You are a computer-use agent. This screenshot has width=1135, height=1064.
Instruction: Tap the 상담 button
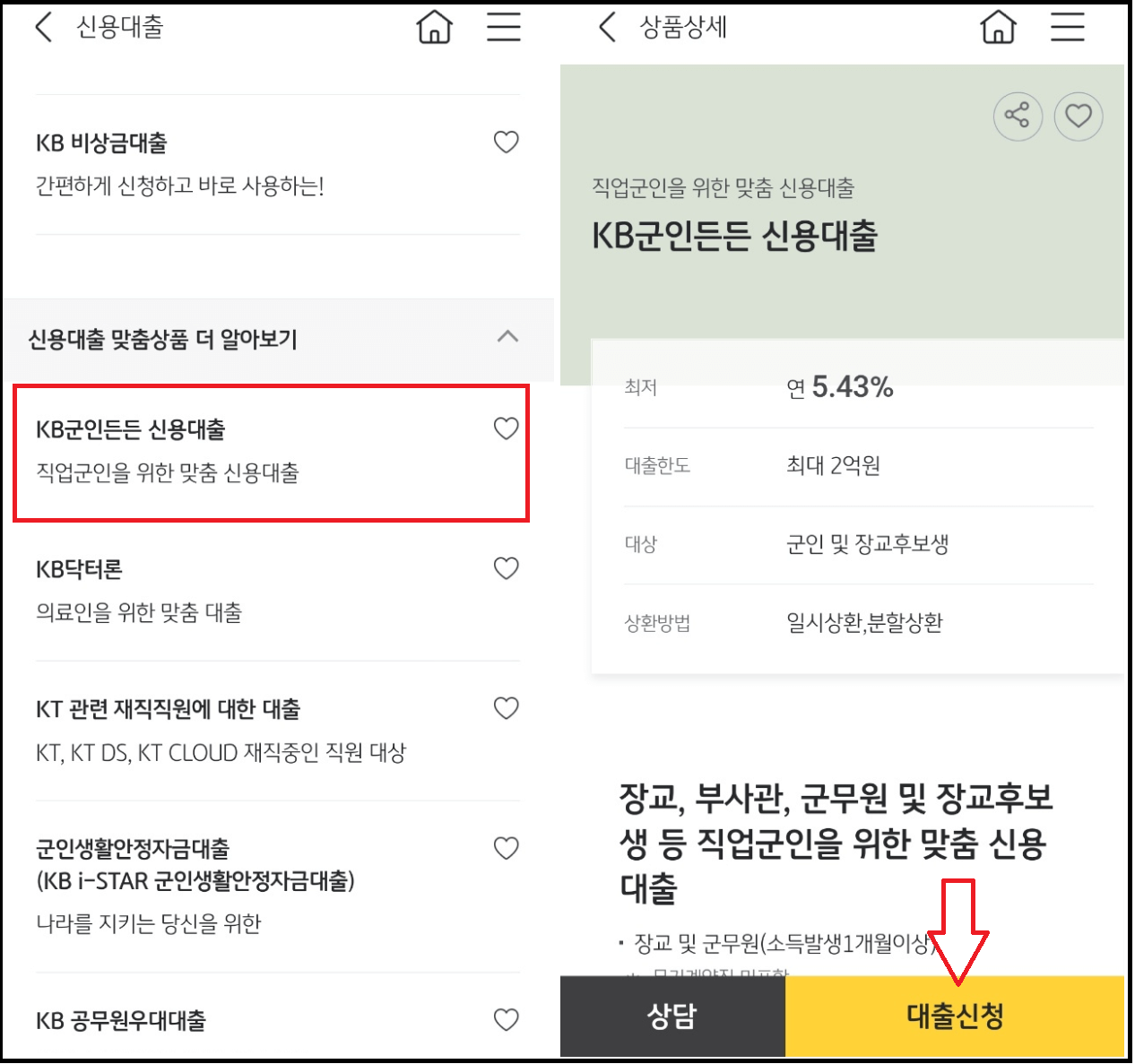(x=672, y=1016)
